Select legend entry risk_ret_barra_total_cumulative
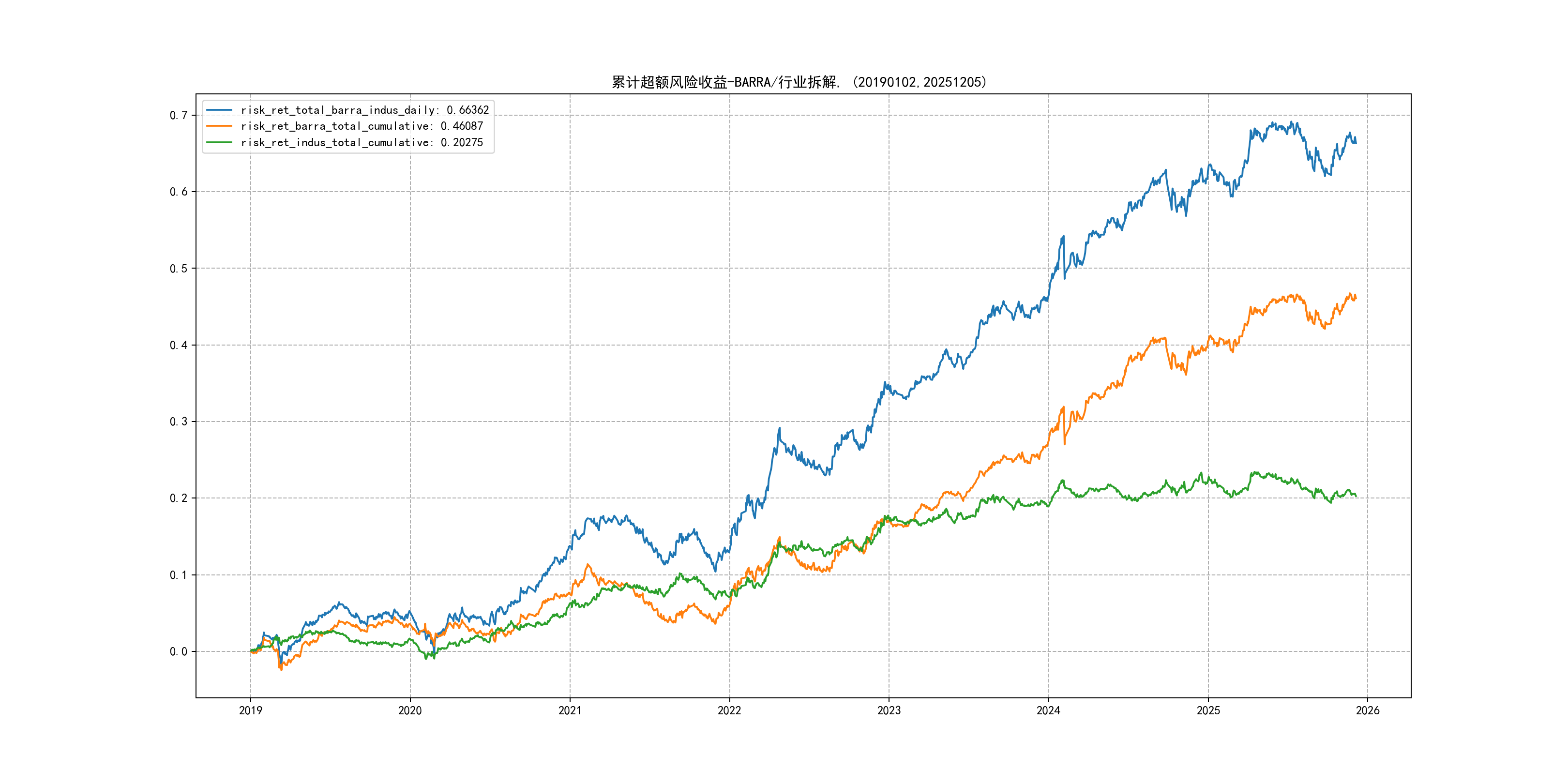This screenshot has height=784, width=1568. pos(362,126)
